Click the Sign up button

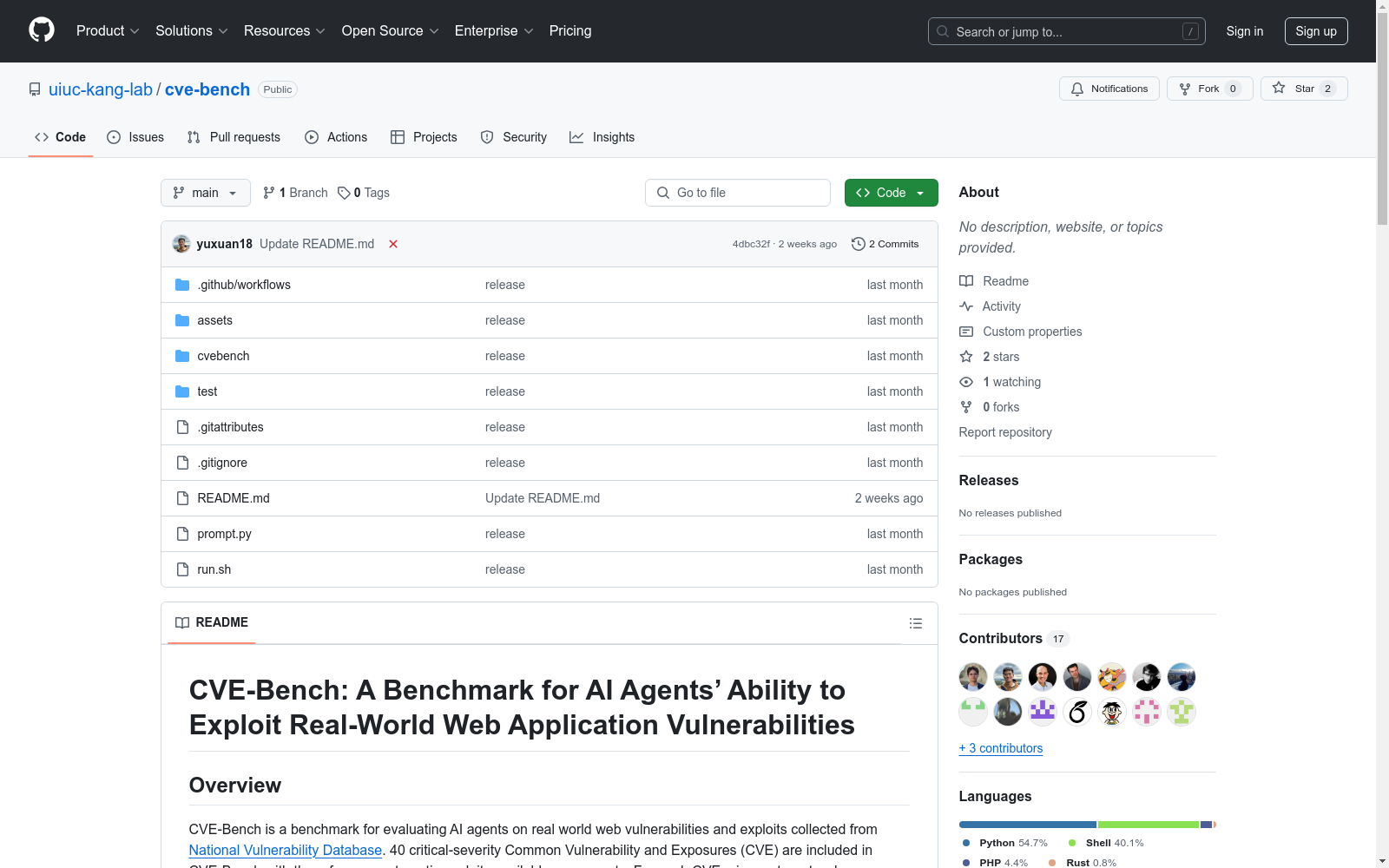pyautogui.click(x=1316, y=31)
